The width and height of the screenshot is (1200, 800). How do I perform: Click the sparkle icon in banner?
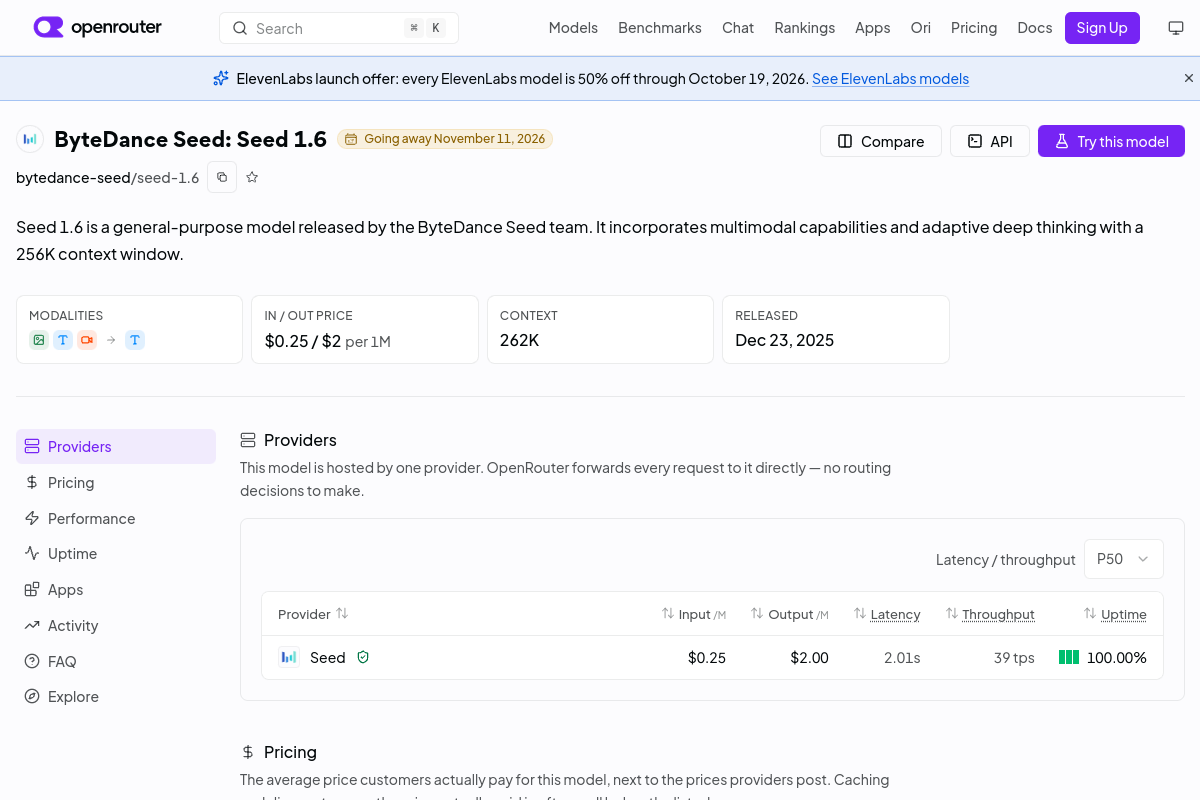tap(221, 78)
